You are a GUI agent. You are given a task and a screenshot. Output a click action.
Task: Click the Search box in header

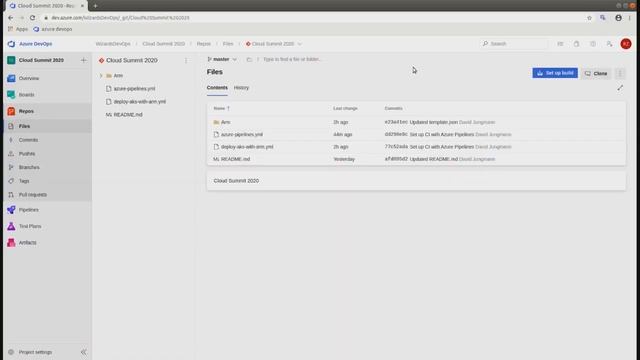coord(514,44)
